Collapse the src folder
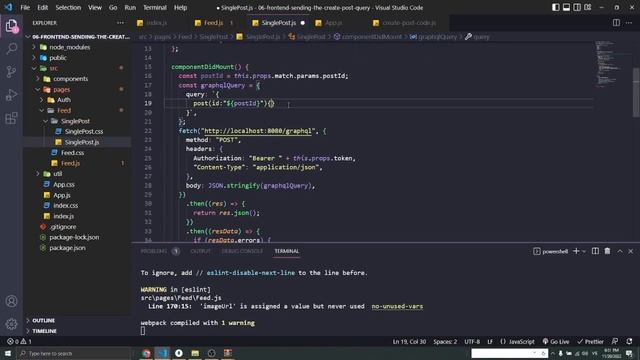The width and height of the screenshot is (640, 360). tap(53, 69)
